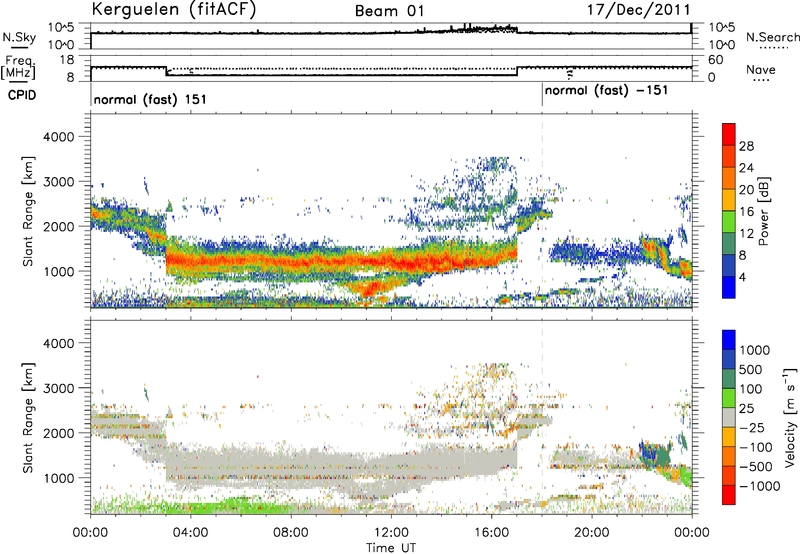800x554 pixels.
Task: Click the "Beam 01" label
Action: click(389, 11)
